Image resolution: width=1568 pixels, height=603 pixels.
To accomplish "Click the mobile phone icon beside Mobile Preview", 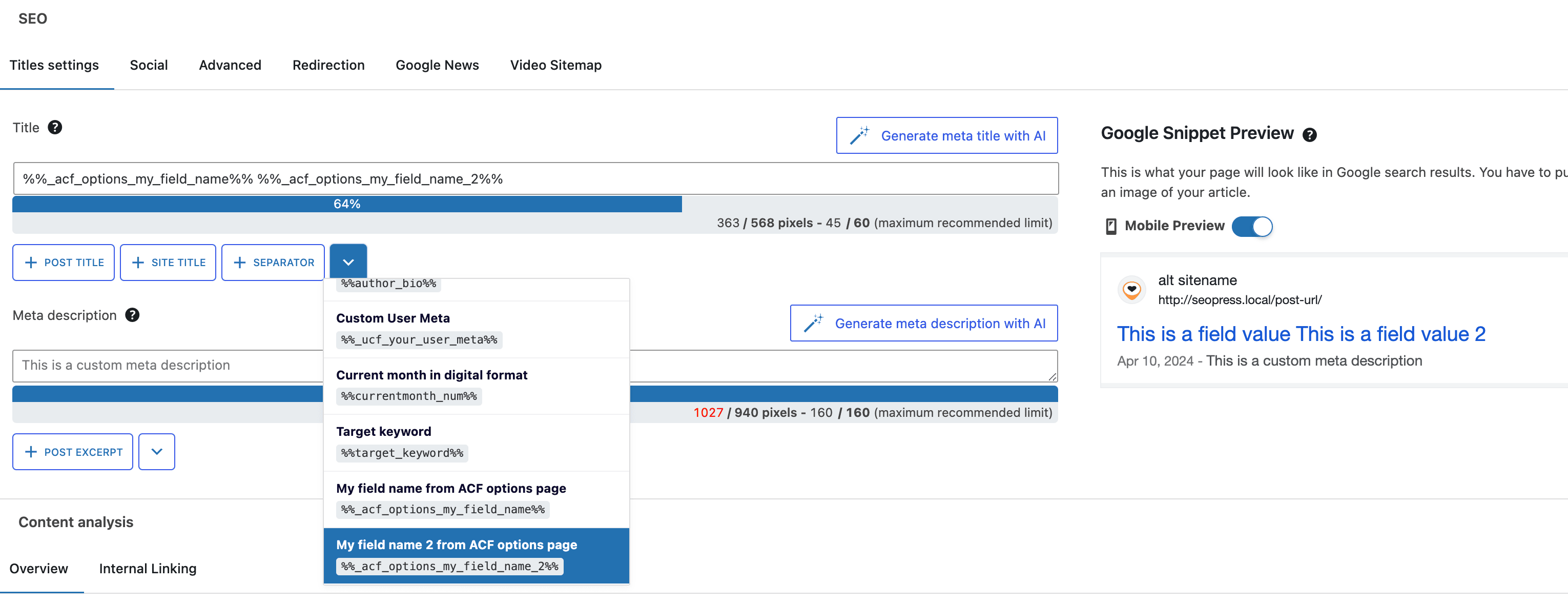I will [x=1111, y=226].
